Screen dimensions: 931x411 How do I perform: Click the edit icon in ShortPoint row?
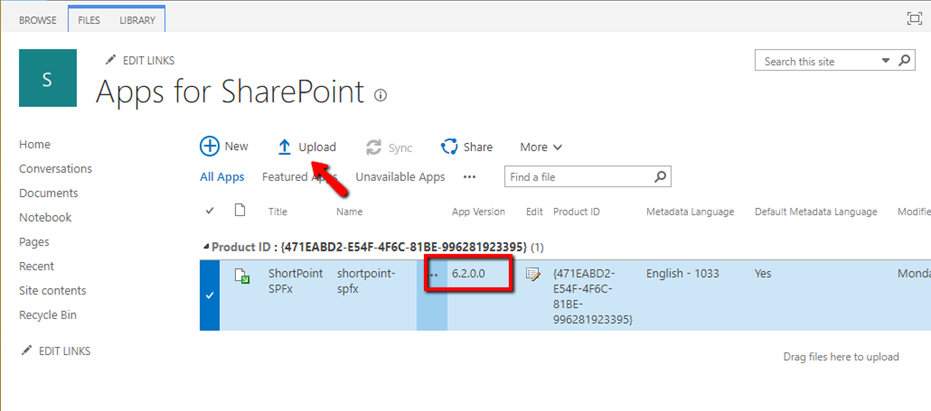point(533,274)
